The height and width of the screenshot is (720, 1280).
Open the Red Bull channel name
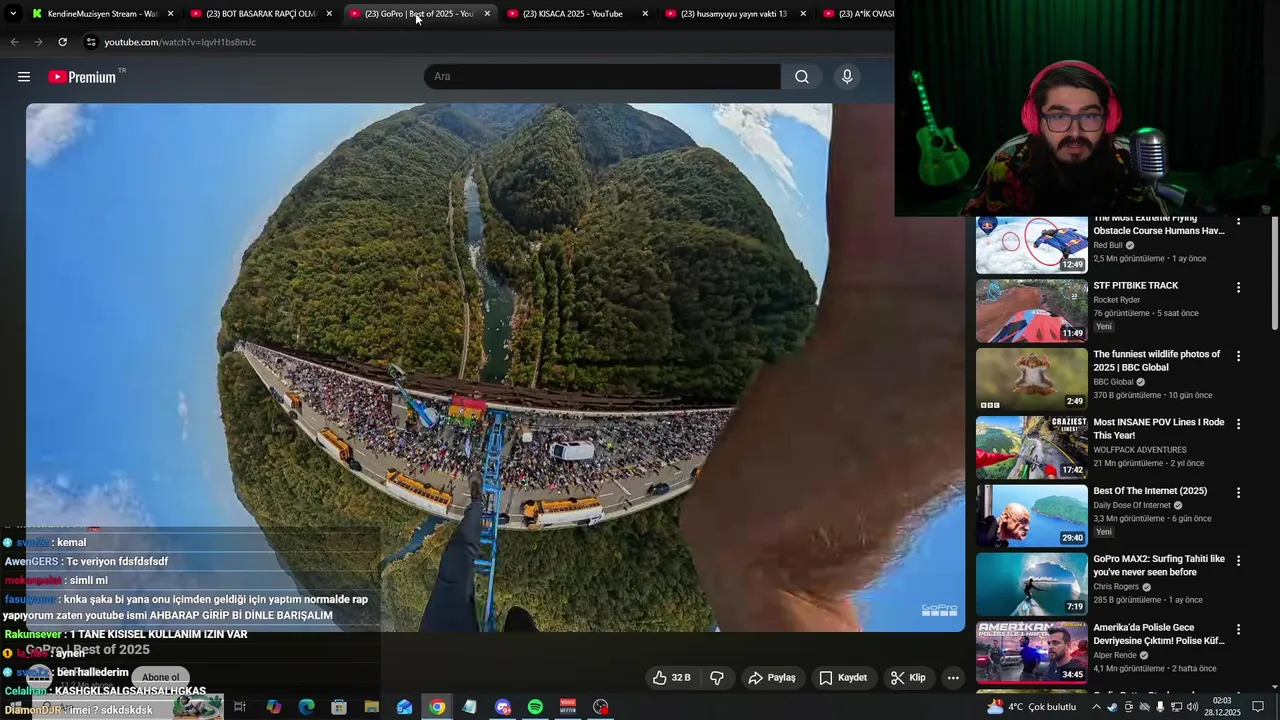1108,245
